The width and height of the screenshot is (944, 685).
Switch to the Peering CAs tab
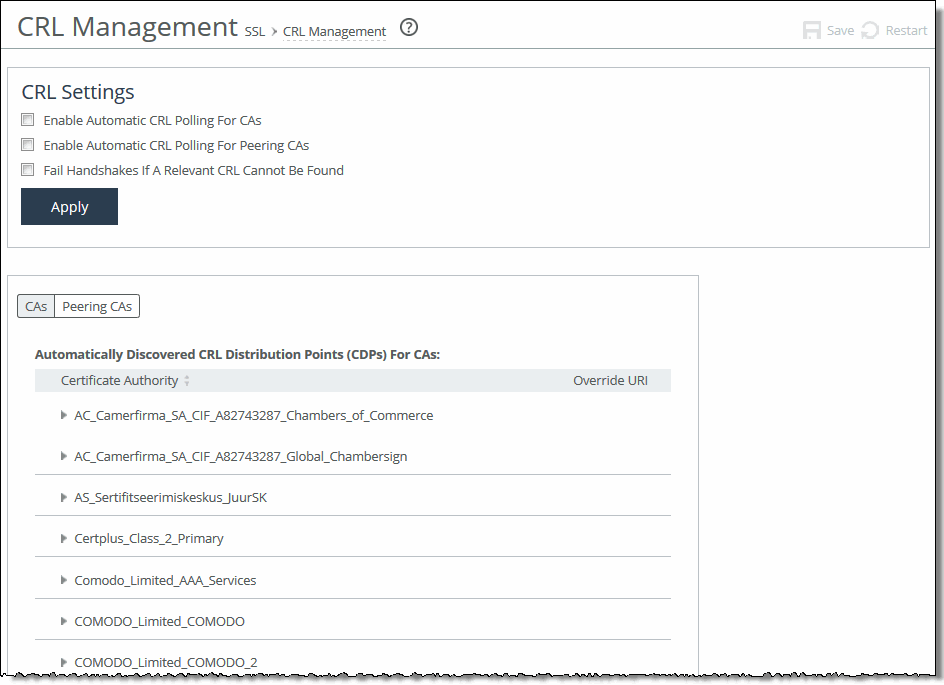(96, 306)
